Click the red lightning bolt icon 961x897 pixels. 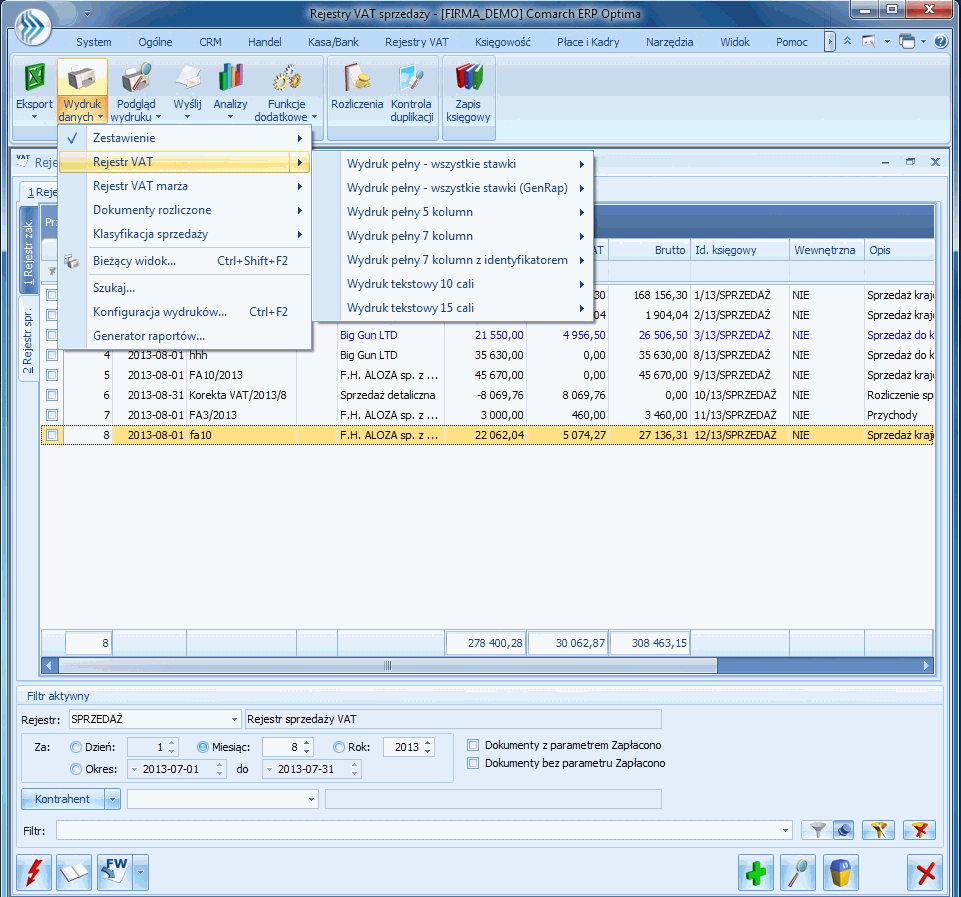[34, 872]
